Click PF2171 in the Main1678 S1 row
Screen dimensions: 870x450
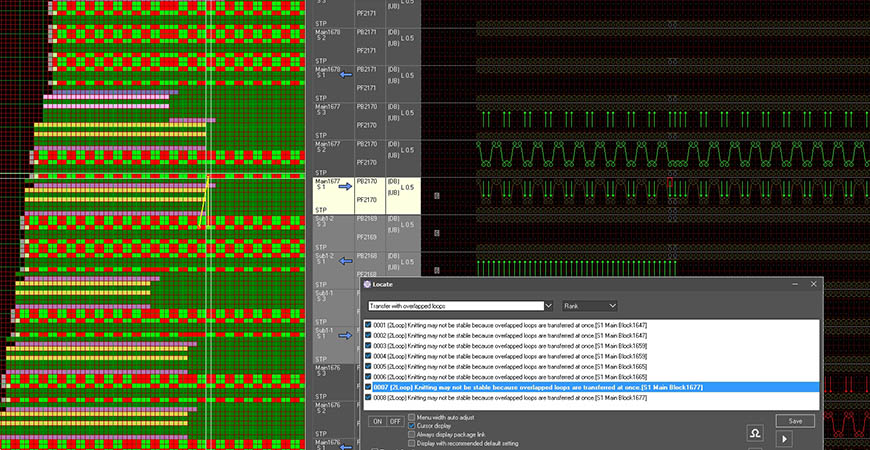point(366,88)
